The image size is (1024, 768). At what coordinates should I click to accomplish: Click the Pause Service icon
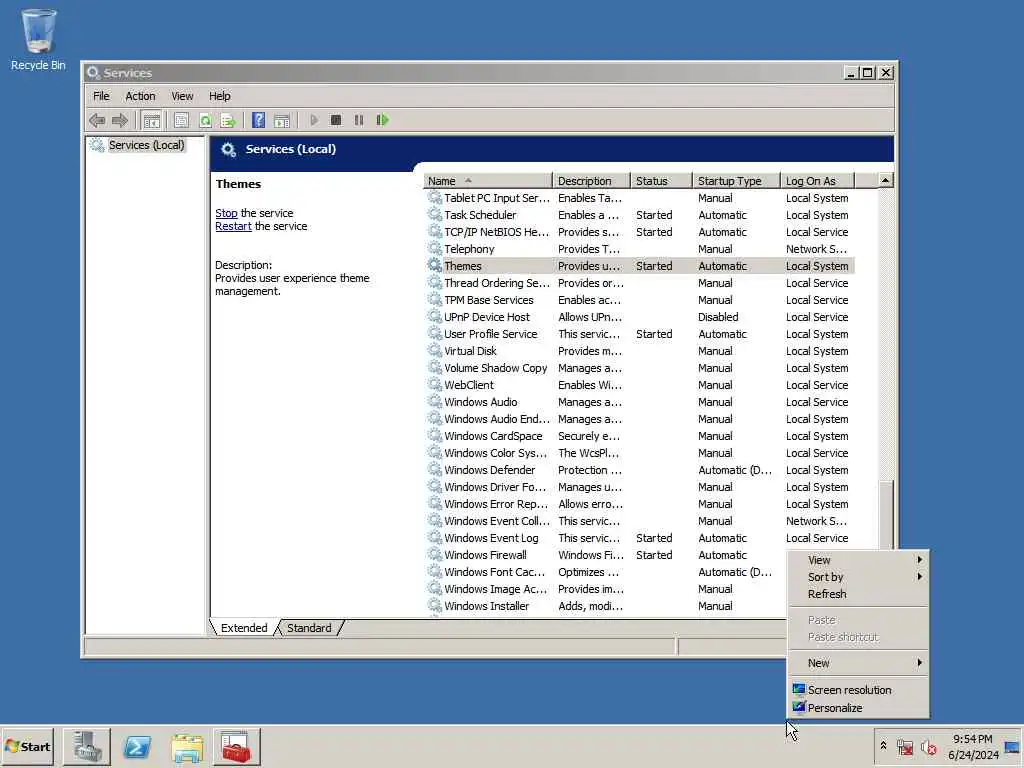[x=359, y=120]
